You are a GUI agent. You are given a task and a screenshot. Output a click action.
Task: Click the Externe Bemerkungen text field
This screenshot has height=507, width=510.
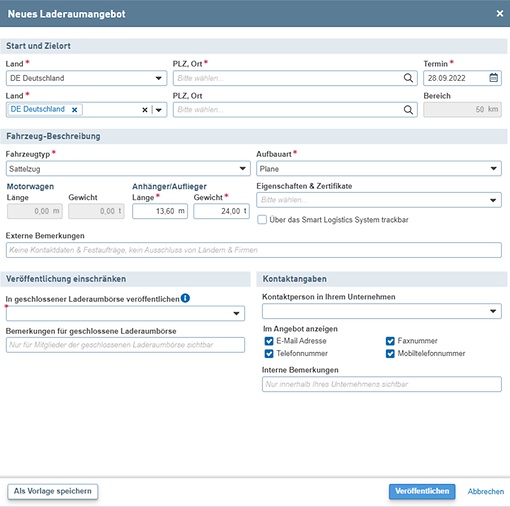point(254,250)
